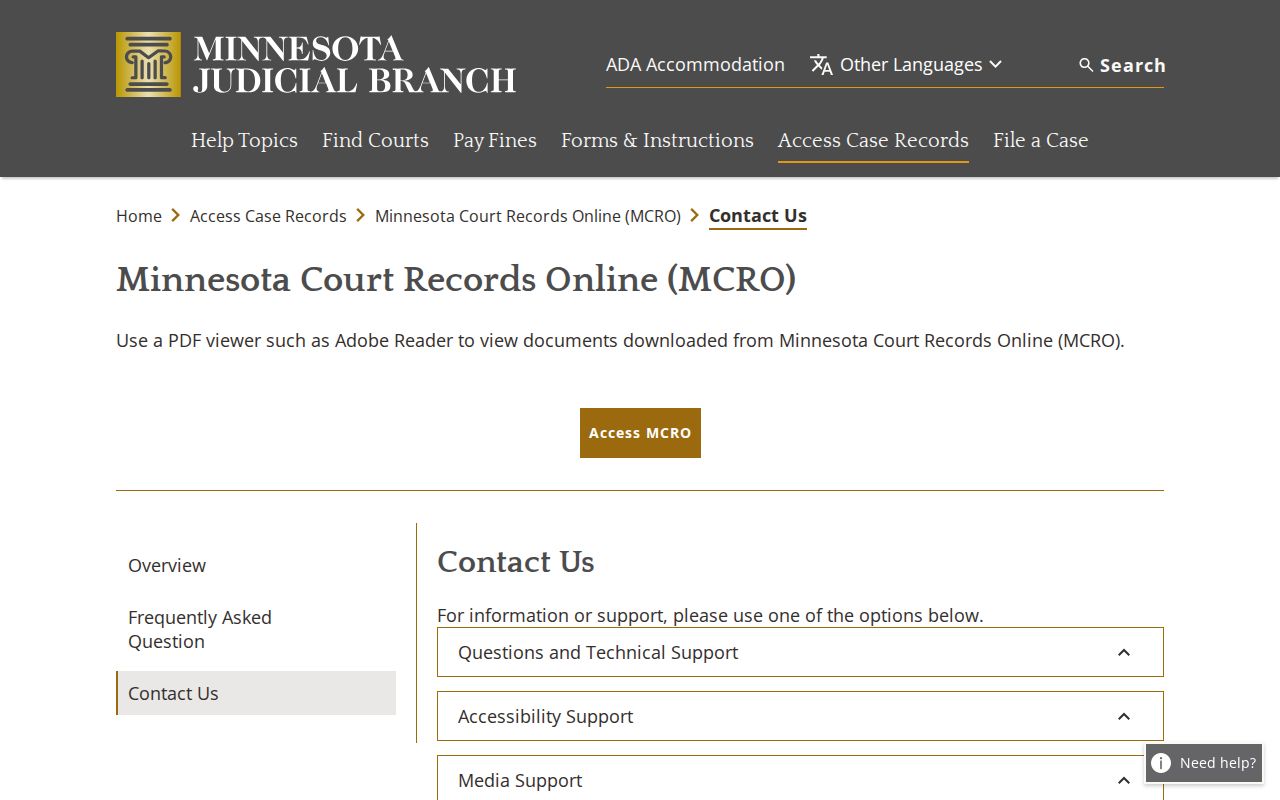Open Access Case Records breadcrumb link
Screen dimensions: 1280x800
268,216
